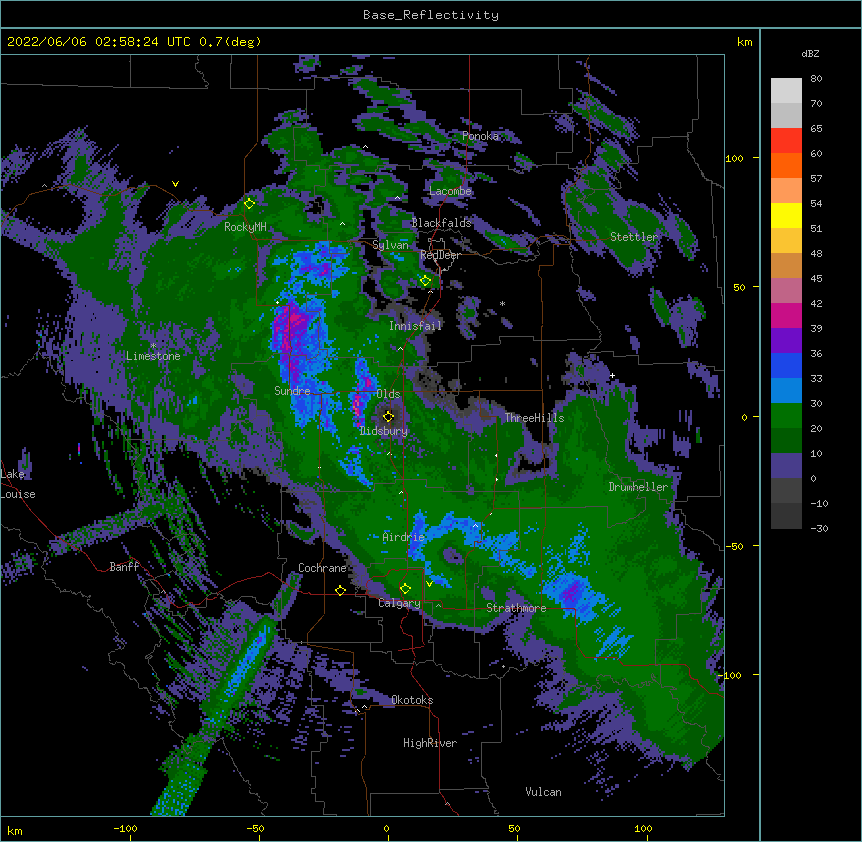Select the Lacombe label
This screenshot has width=862, height=842.
(450, 191)
